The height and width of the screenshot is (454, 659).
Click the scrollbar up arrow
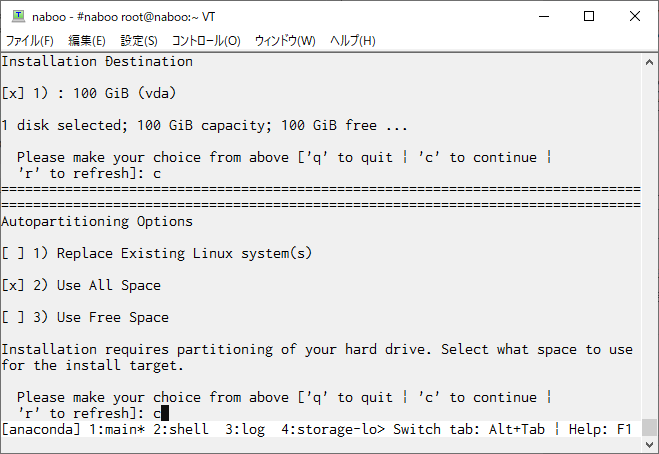point(649,63)
